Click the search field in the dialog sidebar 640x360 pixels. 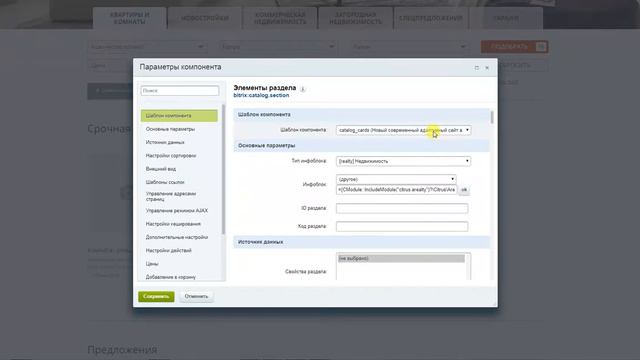coord(180,91)
